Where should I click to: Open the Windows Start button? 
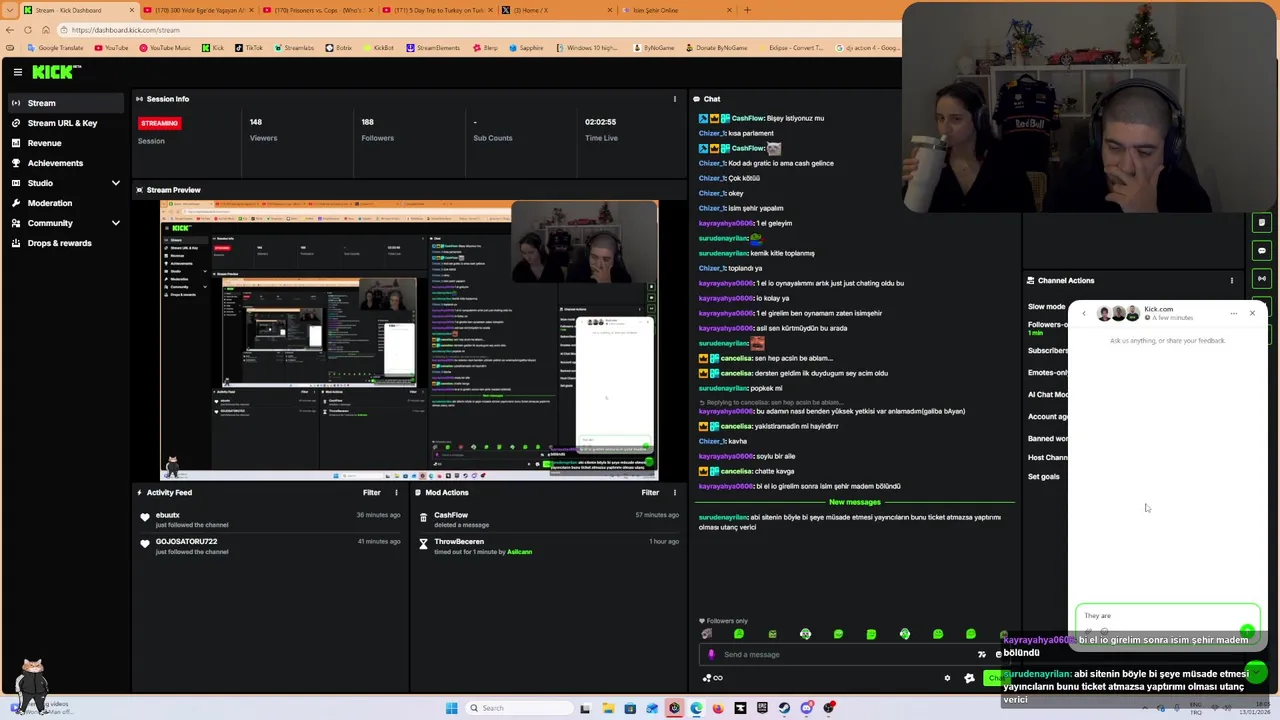[x=452, y=708]
